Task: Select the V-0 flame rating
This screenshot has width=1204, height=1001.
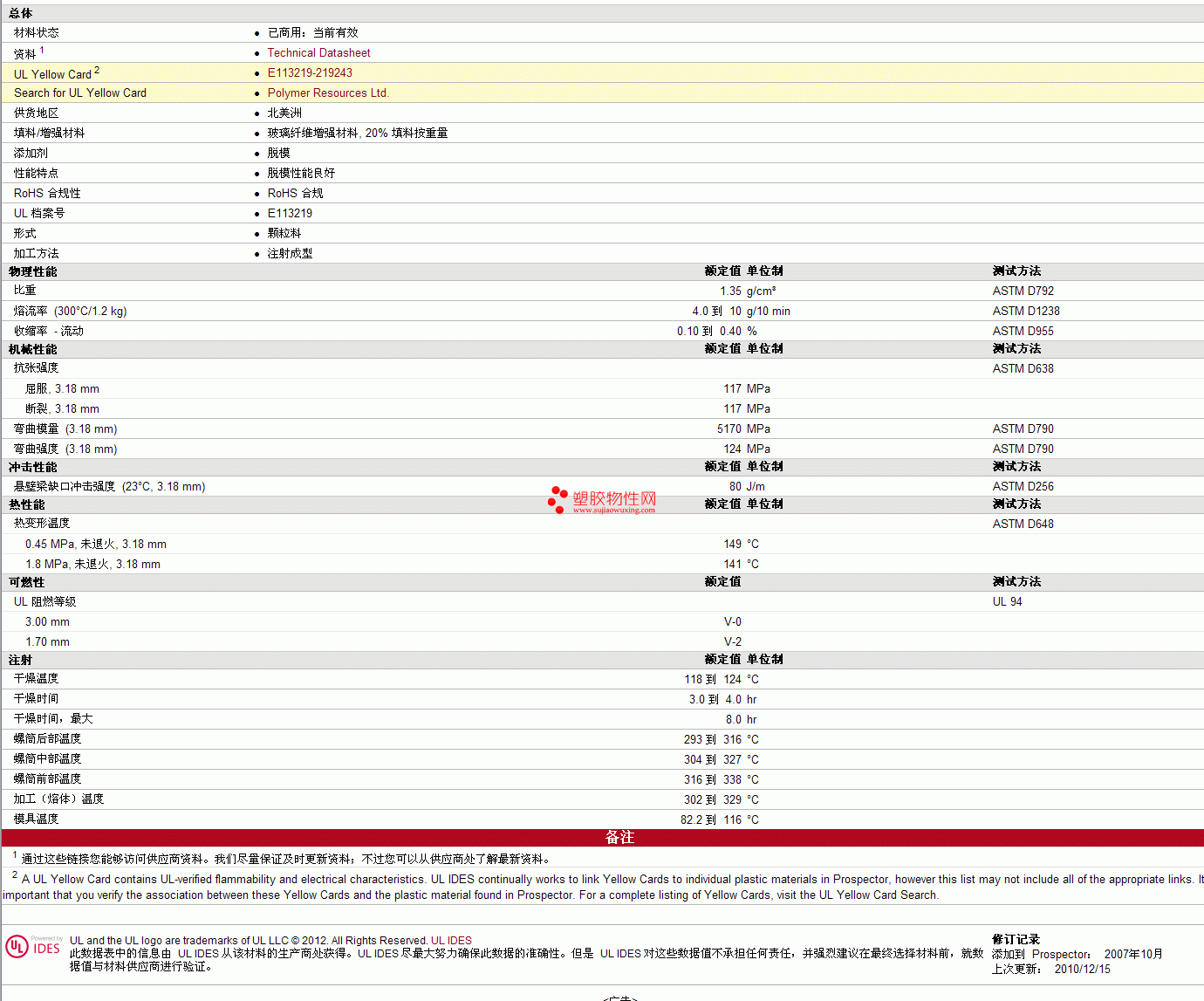Action: (733, 622)
